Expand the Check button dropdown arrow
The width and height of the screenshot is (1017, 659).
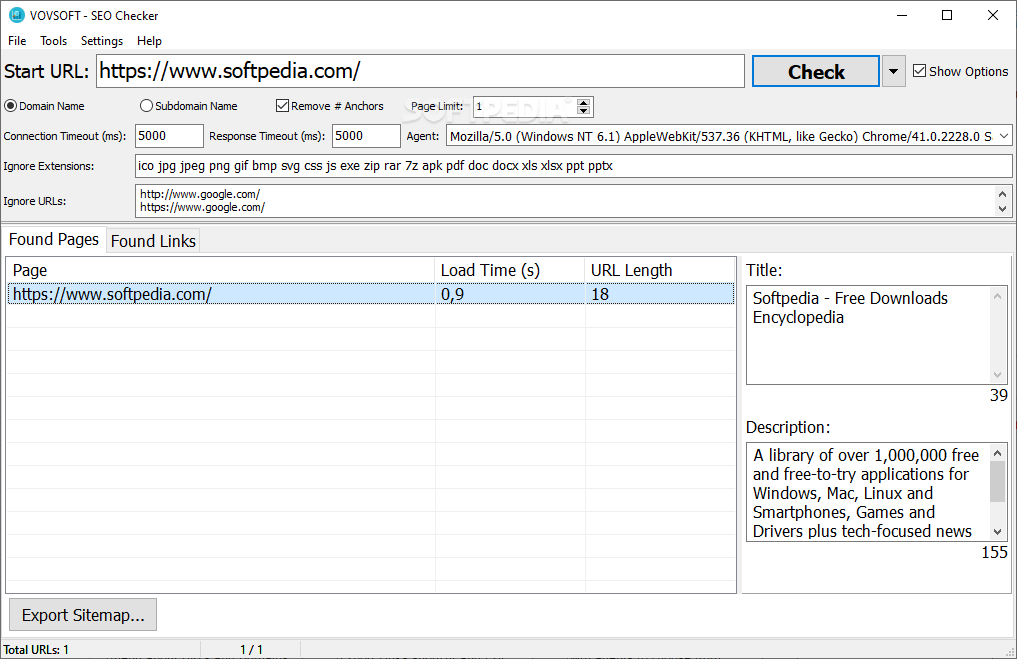(893, 71)
